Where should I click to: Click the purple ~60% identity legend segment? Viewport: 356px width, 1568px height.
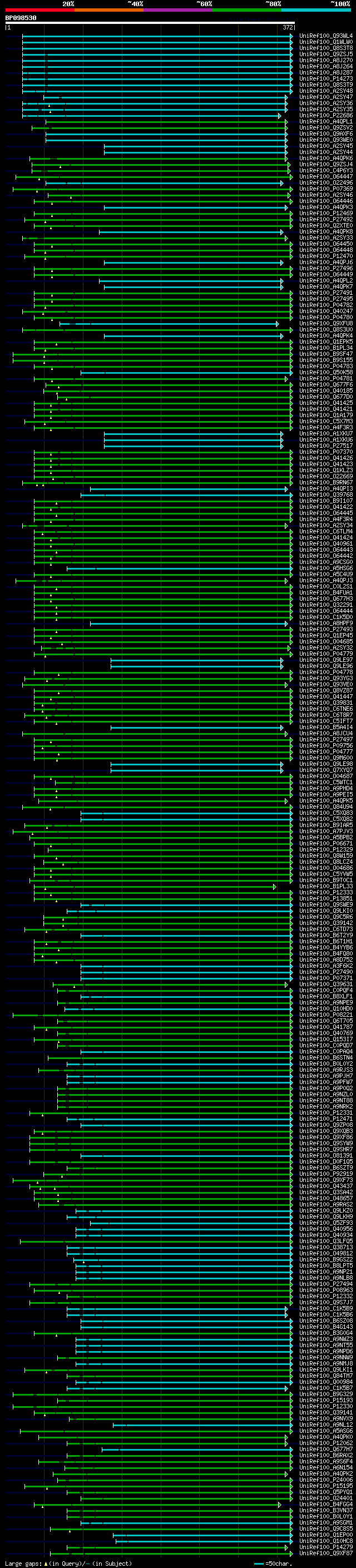click(x=177, y=10)
